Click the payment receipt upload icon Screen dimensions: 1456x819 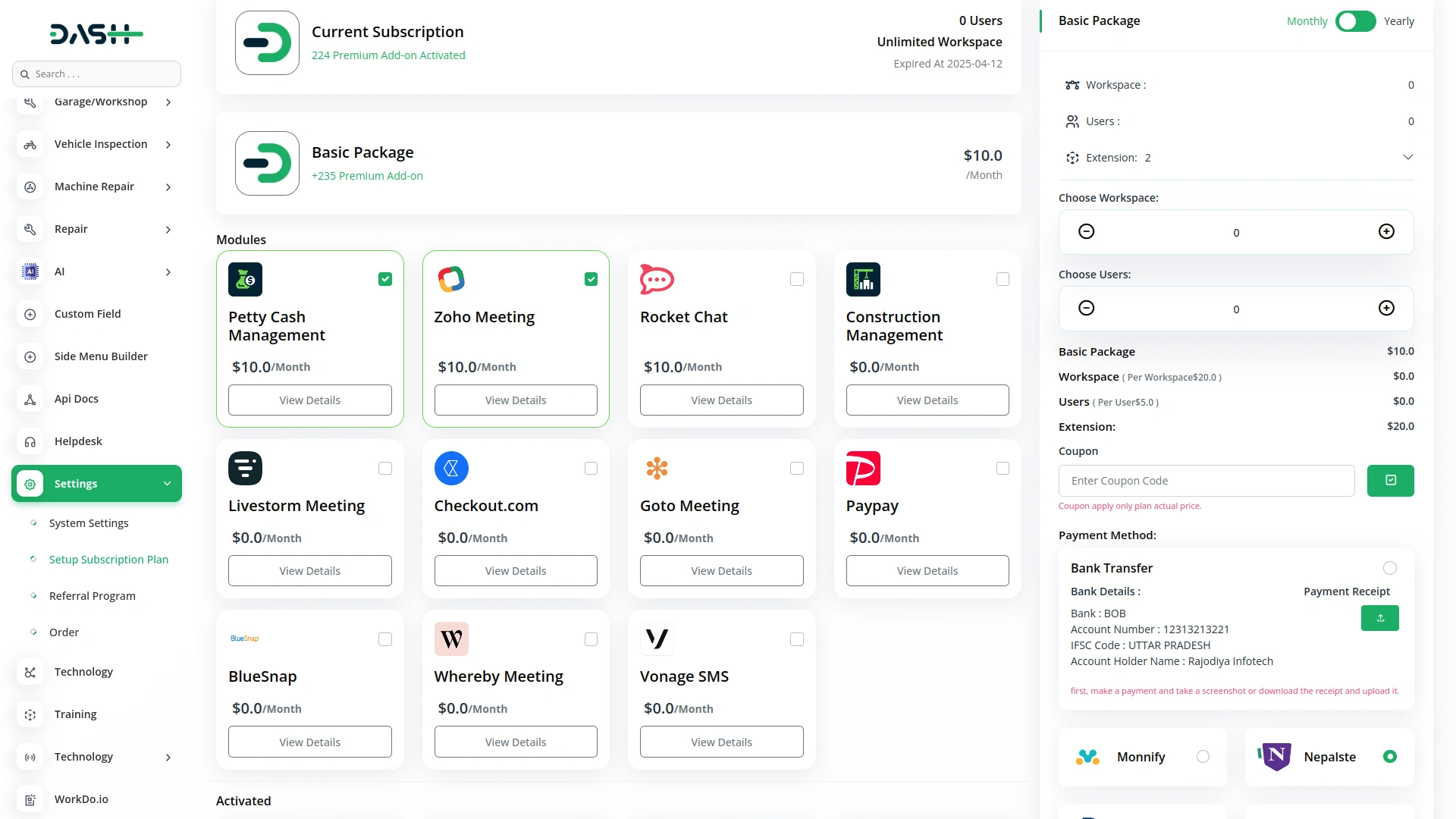click(1379, 618)
